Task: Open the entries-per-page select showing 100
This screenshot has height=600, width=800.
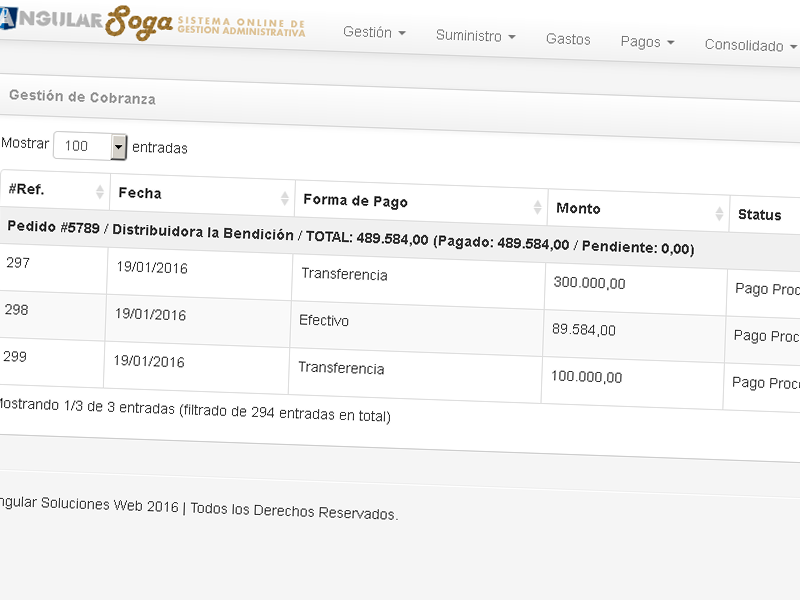Action: point(90,146)
